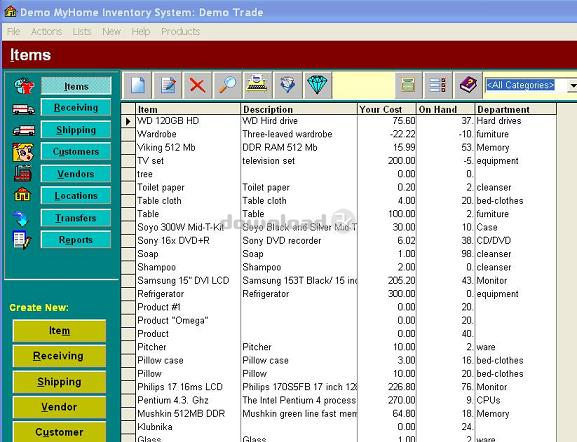Click the purple help book icon
577x442 pixels.
coord(468,85)
